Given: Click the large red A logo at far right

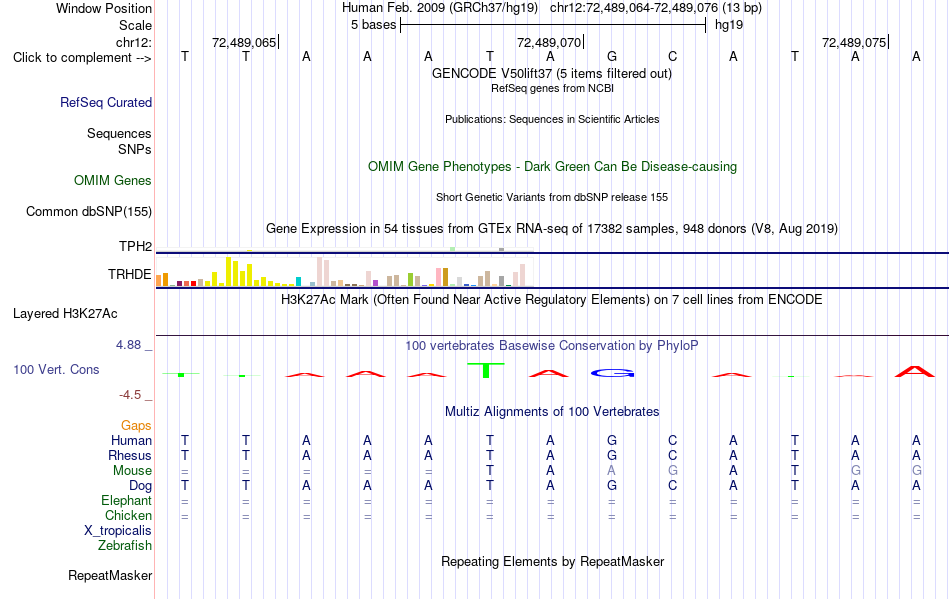Looking at the screenshot, I should click(x=915, y=371).
